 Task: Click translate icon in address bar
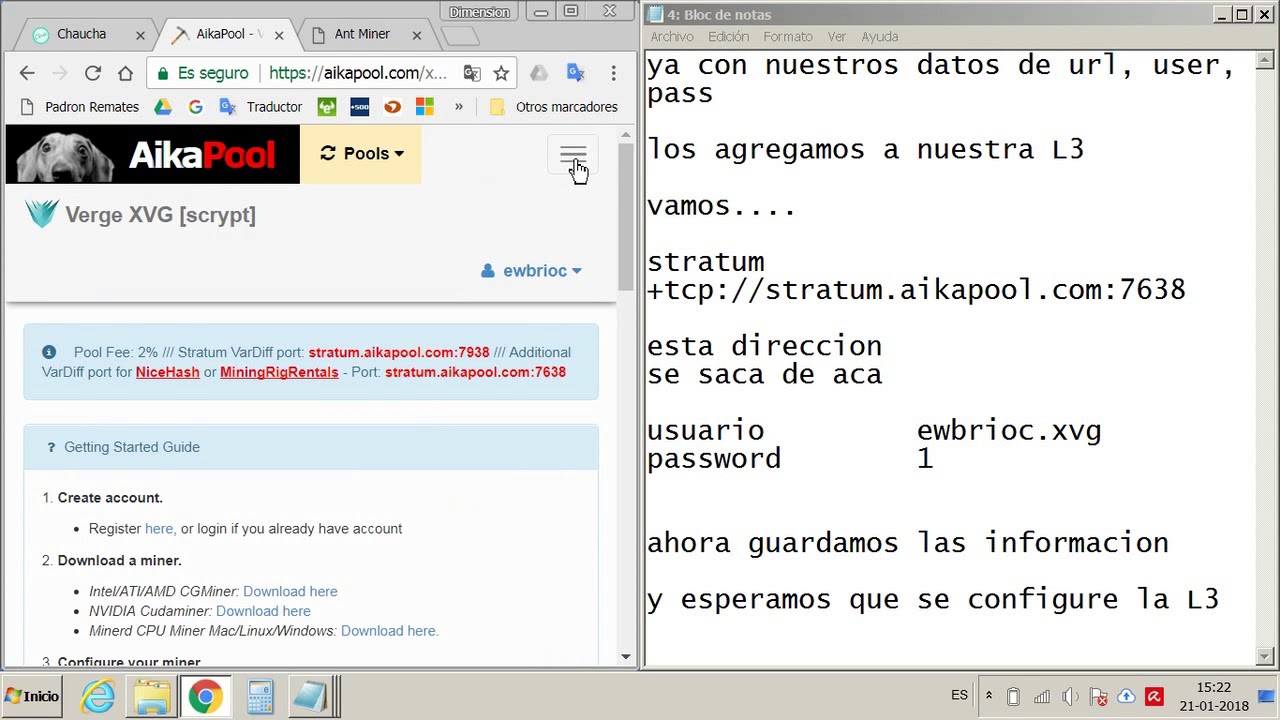(x=472, y=73)
